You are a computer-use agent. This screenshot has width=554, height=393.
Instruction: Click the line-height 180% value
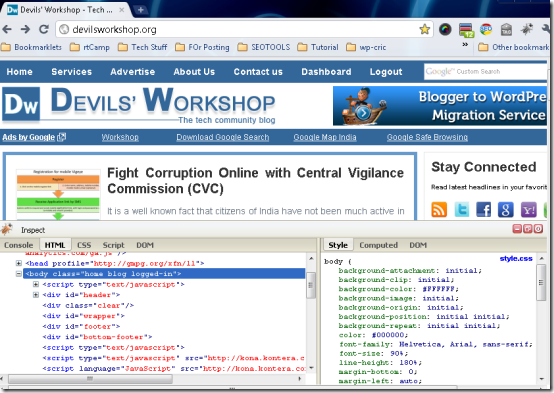point(408,363)
